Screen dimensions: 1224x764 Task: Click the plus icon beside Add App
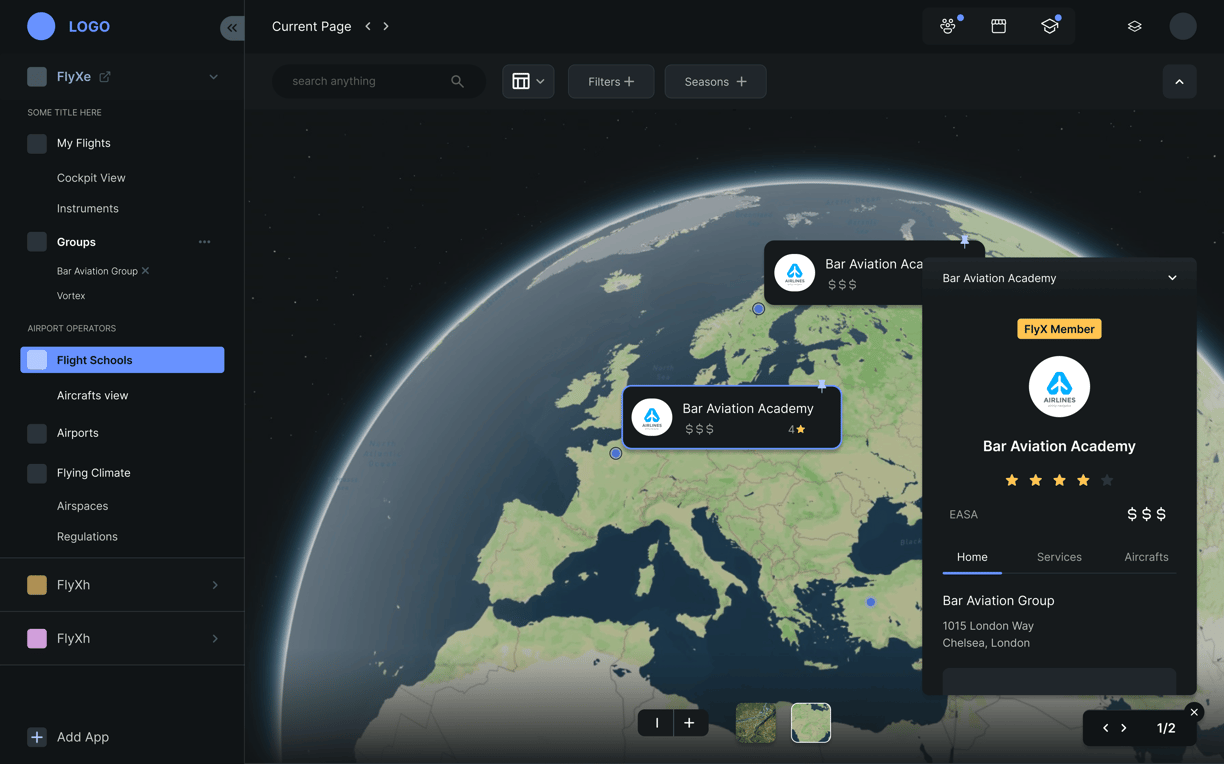(x=37, y=737)
